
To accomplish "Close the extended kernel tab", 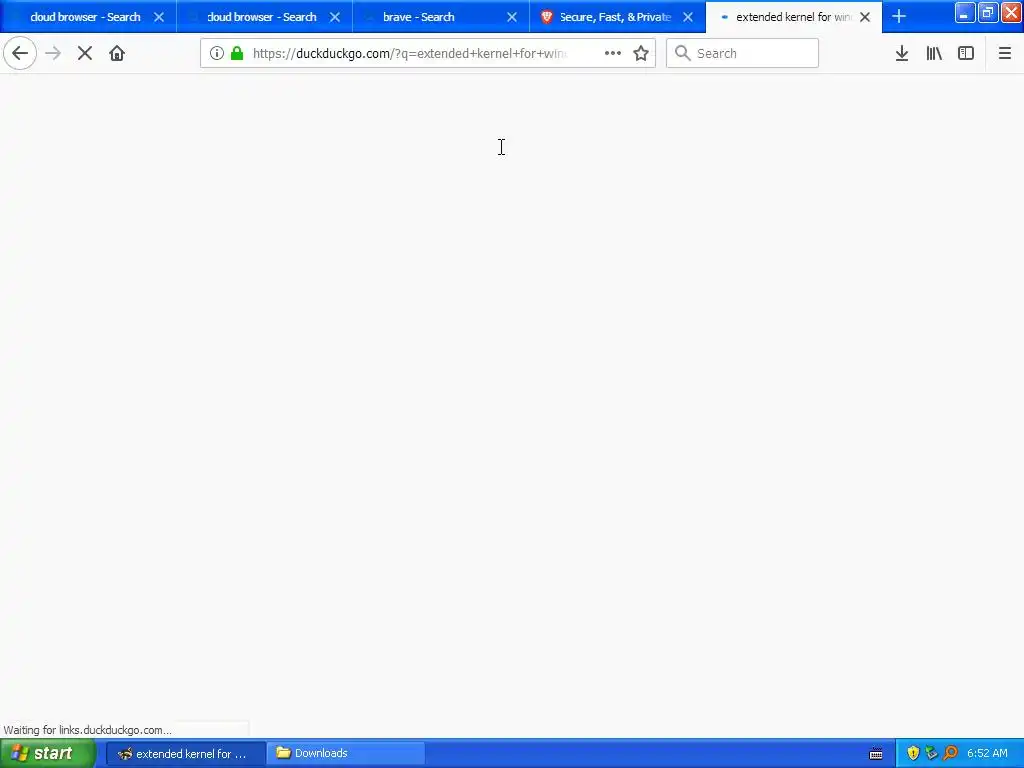I will tap(865, 17).
